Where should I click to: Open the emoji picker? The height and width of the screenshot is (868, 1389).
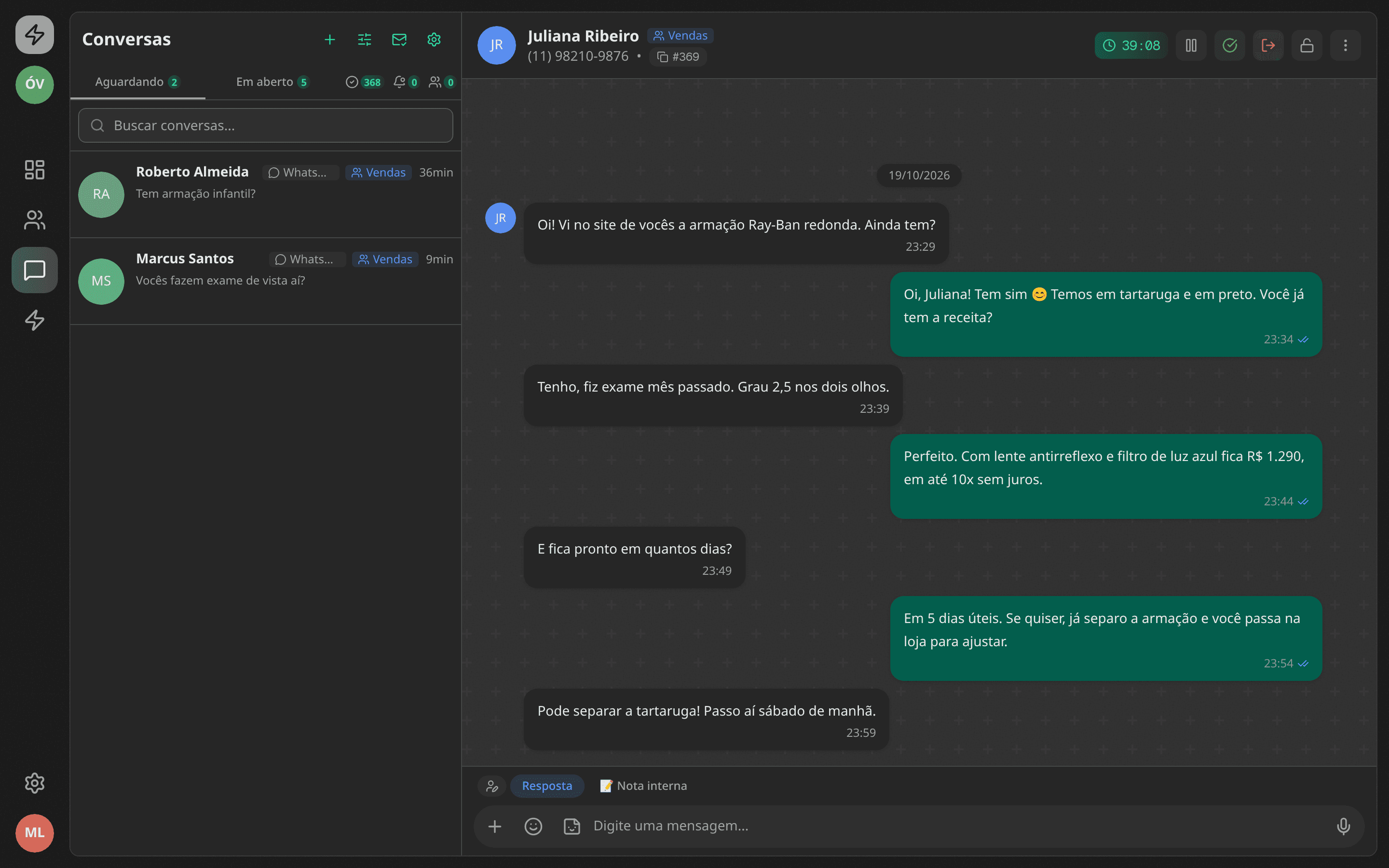(x=533, y=826)
